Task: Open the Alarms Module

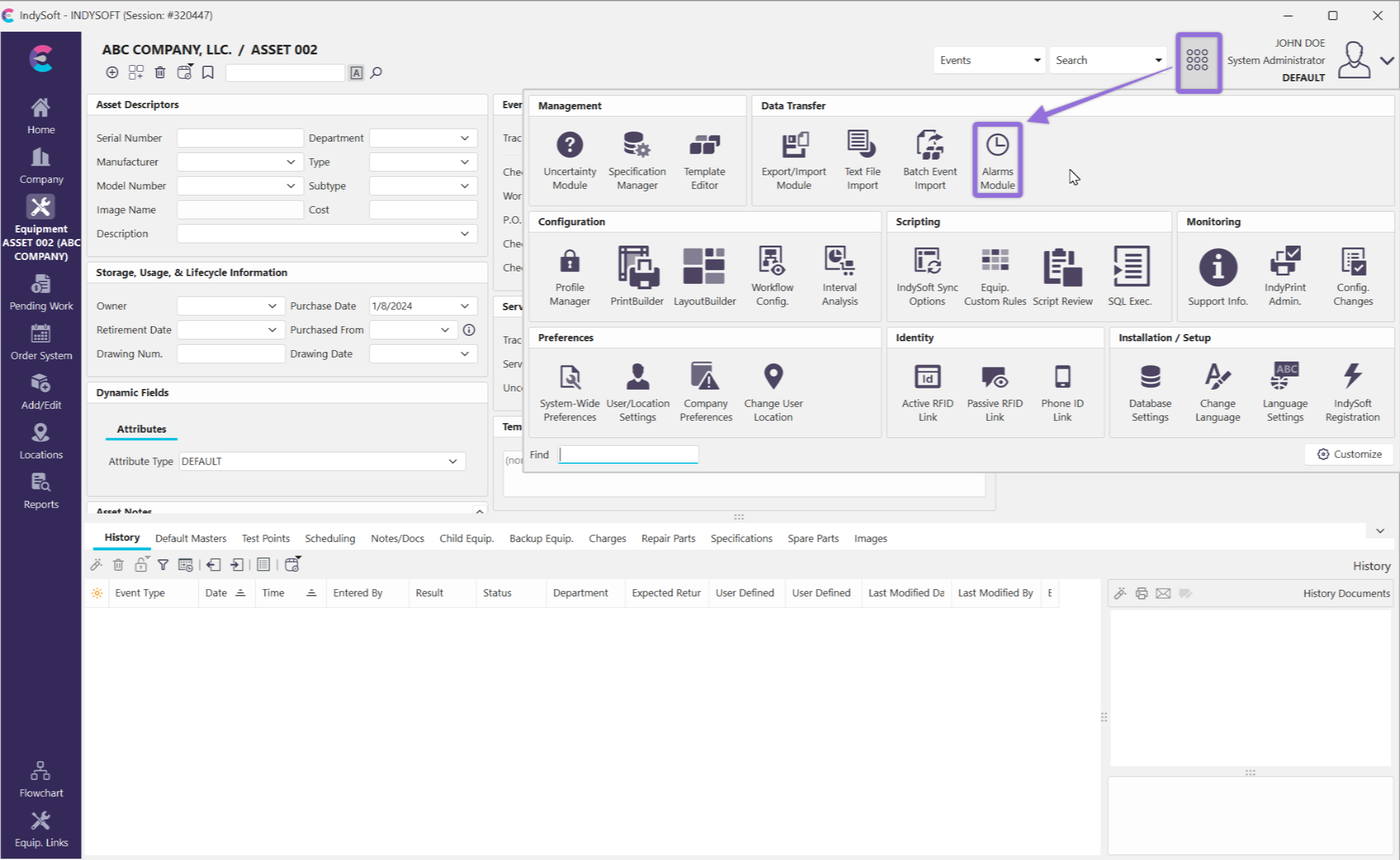Action: [997, 160]
